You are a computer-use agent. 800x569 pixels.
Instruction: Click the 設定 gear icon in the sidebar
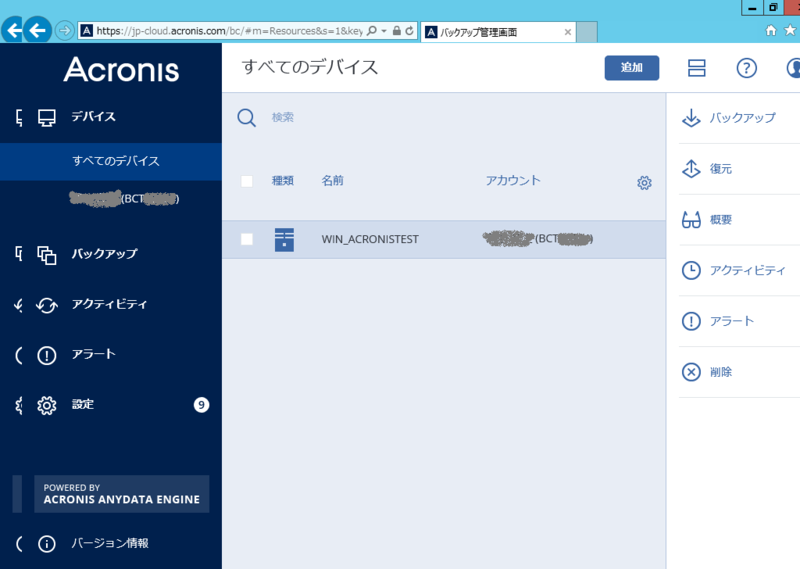(46, 405)
